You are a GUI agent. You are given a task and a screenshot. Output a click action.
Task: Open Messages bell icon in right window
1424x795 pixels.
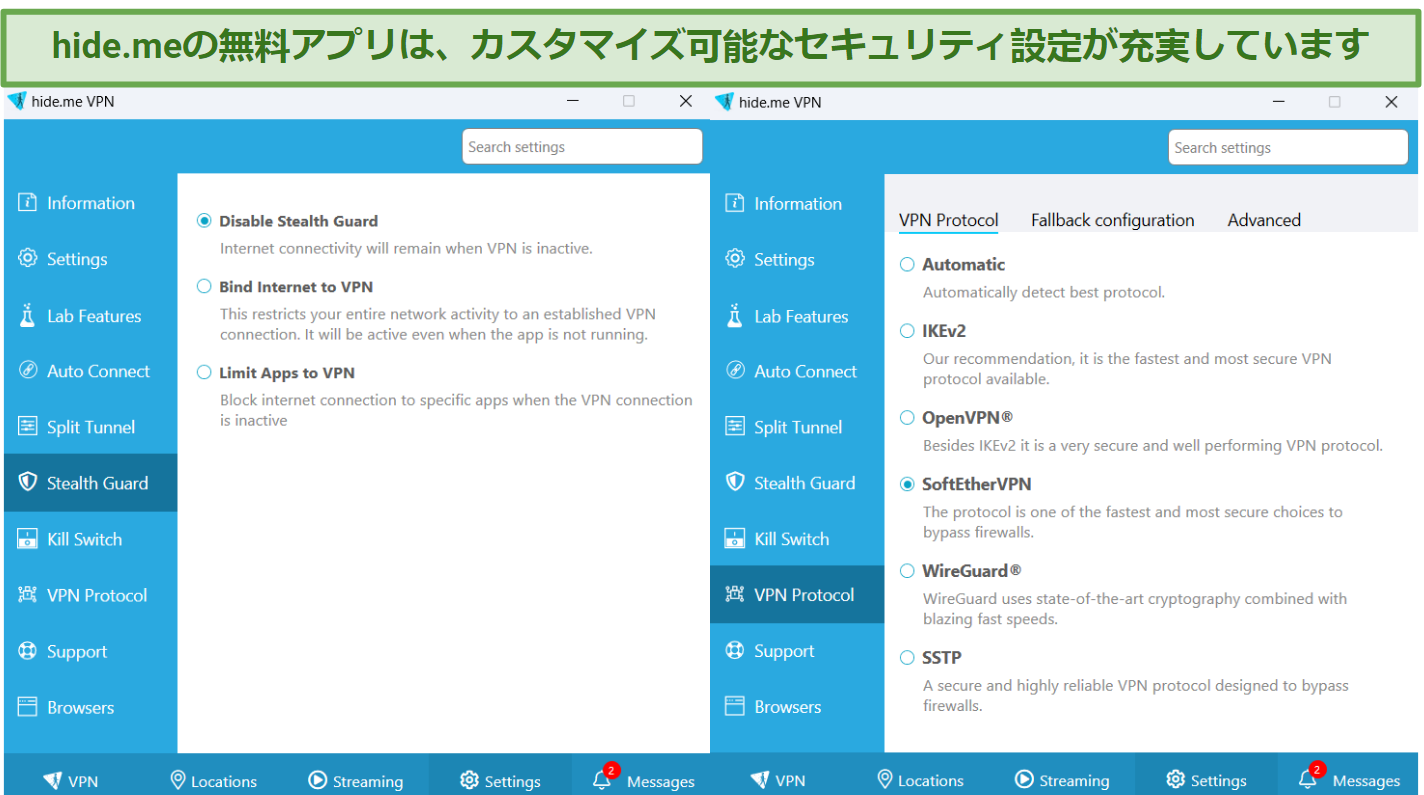tap(1308, 780)
